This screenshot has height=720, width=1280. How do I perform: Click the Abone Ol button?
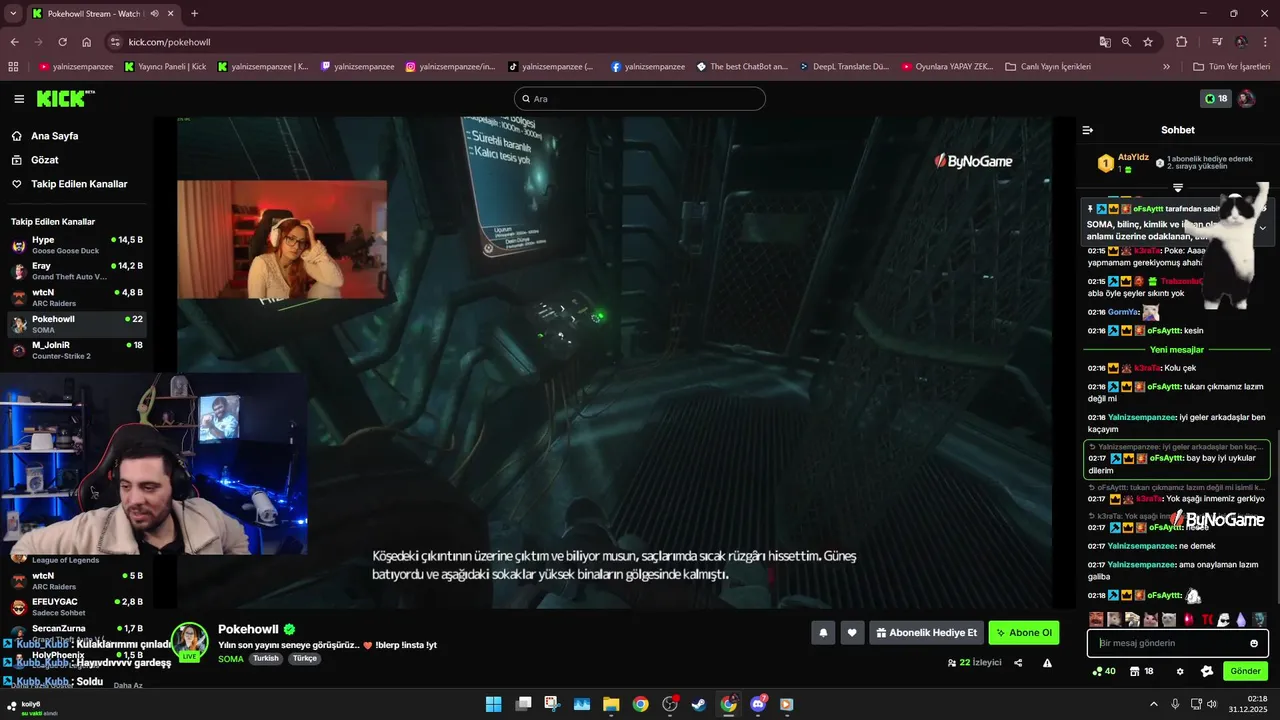[x=1024, y=633]
